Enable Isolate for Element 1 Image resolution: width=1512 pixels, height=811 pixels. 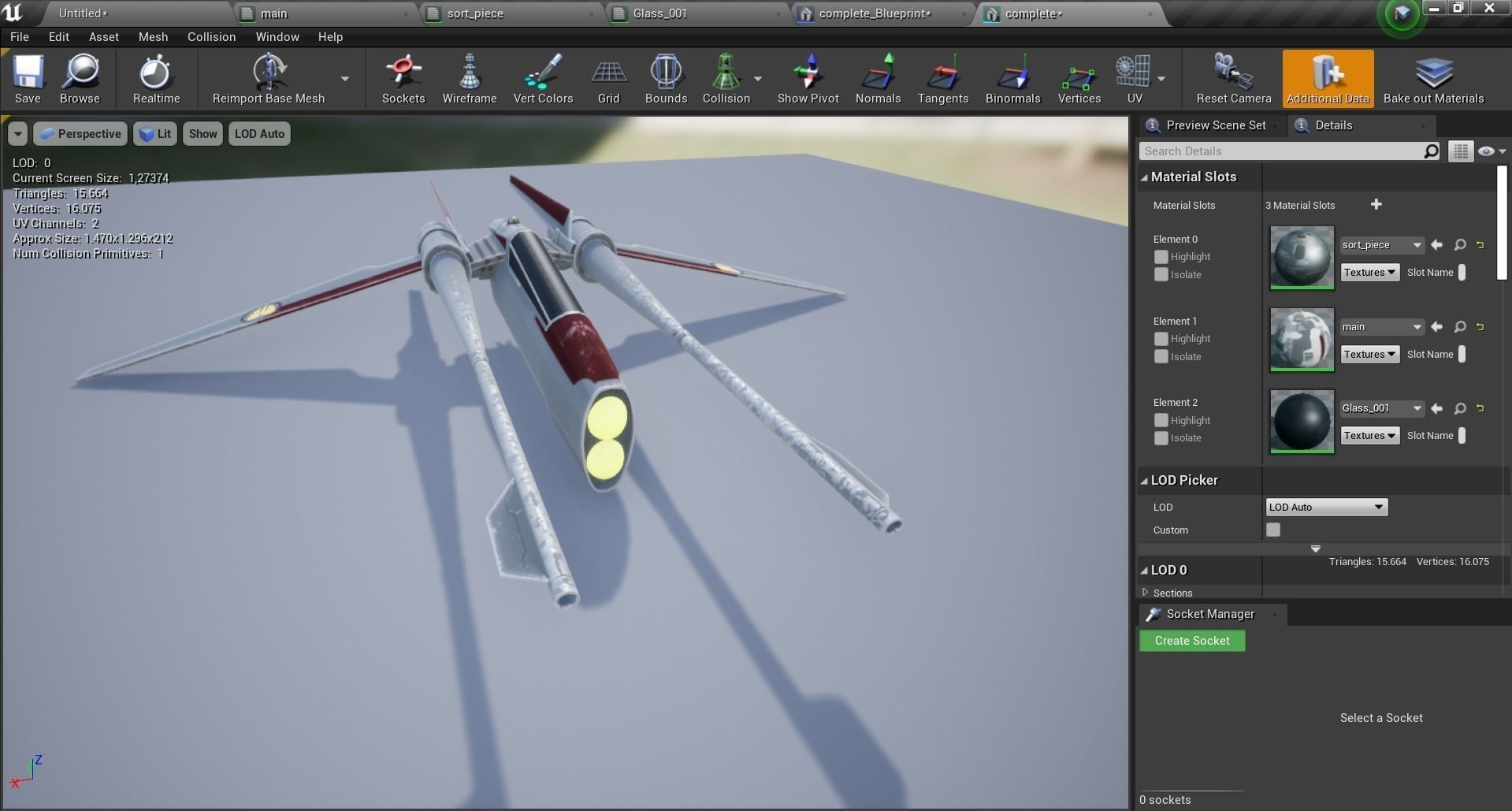(1161, 356)
